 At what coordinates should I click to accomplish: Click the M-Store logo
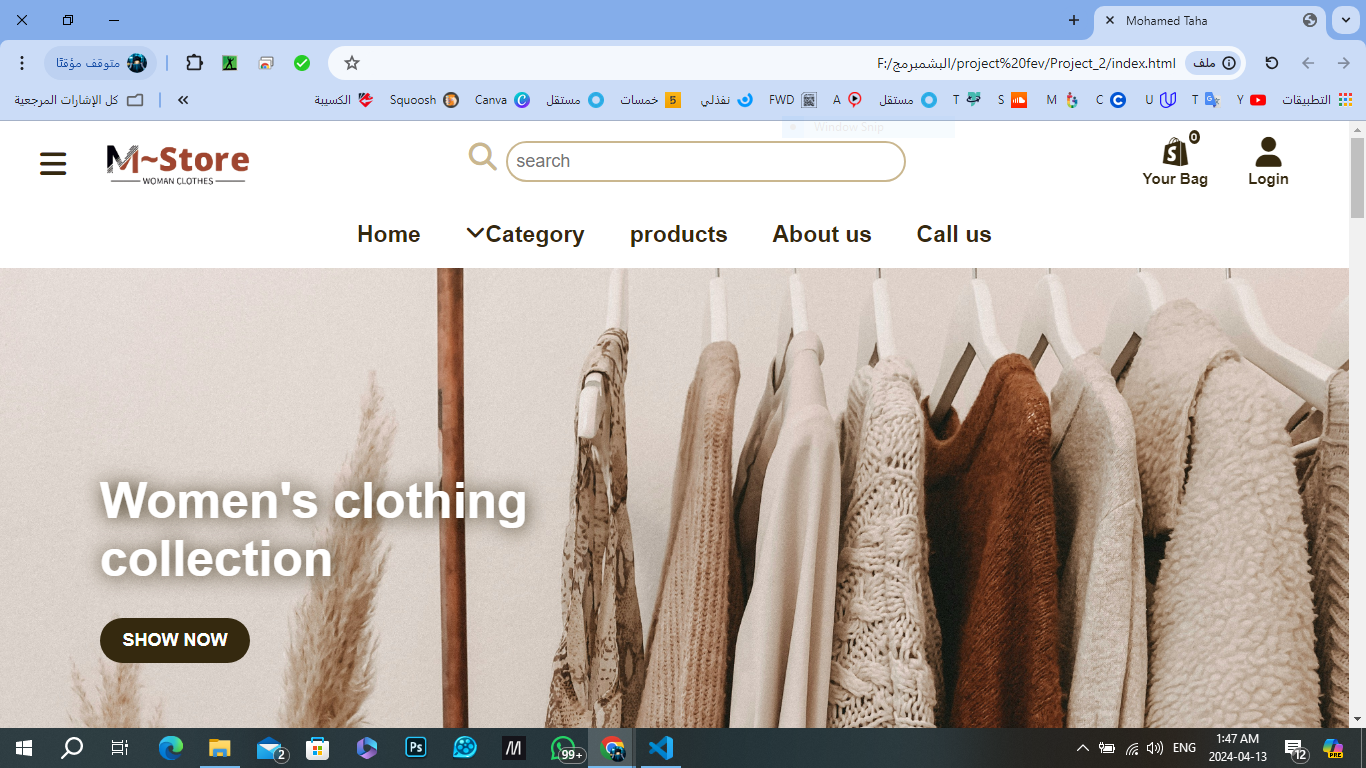[x=178, y=164]
